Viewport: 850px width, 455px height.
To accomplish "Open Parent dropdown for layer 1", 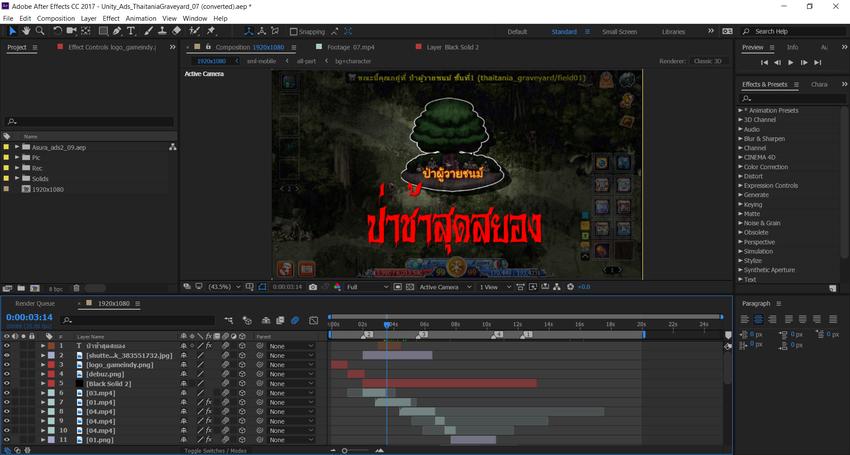I will [291, 346].
